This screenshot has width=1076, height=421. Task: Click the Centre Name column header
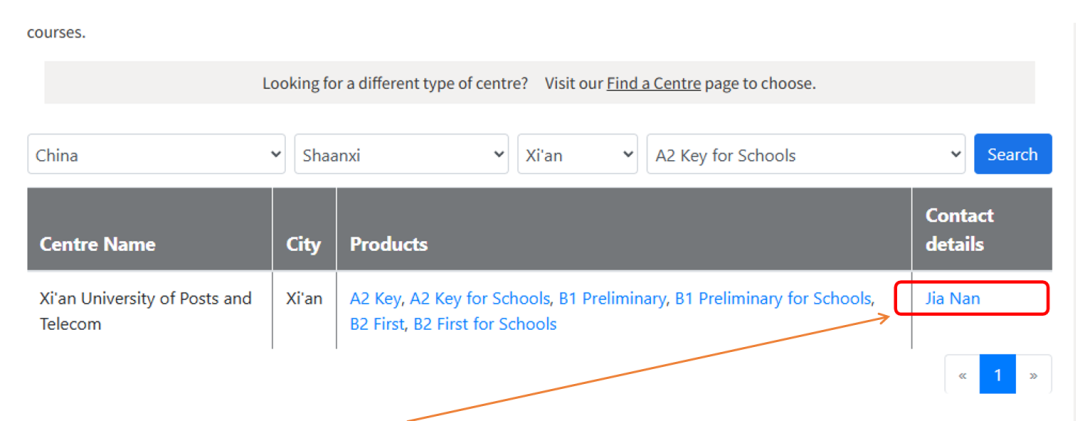click(x=98, y=244)
